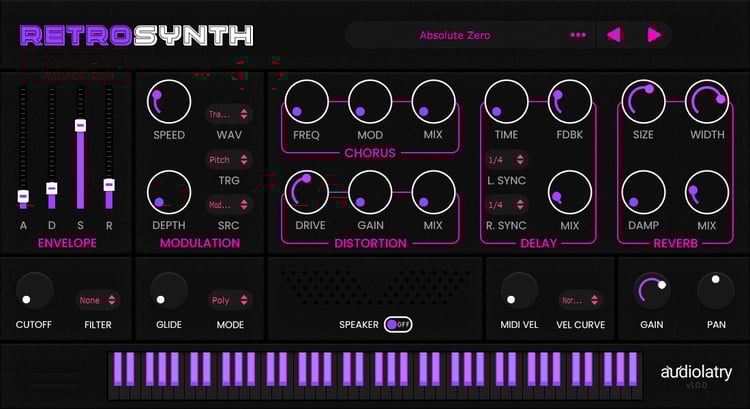The image size is (750, 409).
Task: Click the Absolute Zero preset name
Action: (x=455, y=35)
